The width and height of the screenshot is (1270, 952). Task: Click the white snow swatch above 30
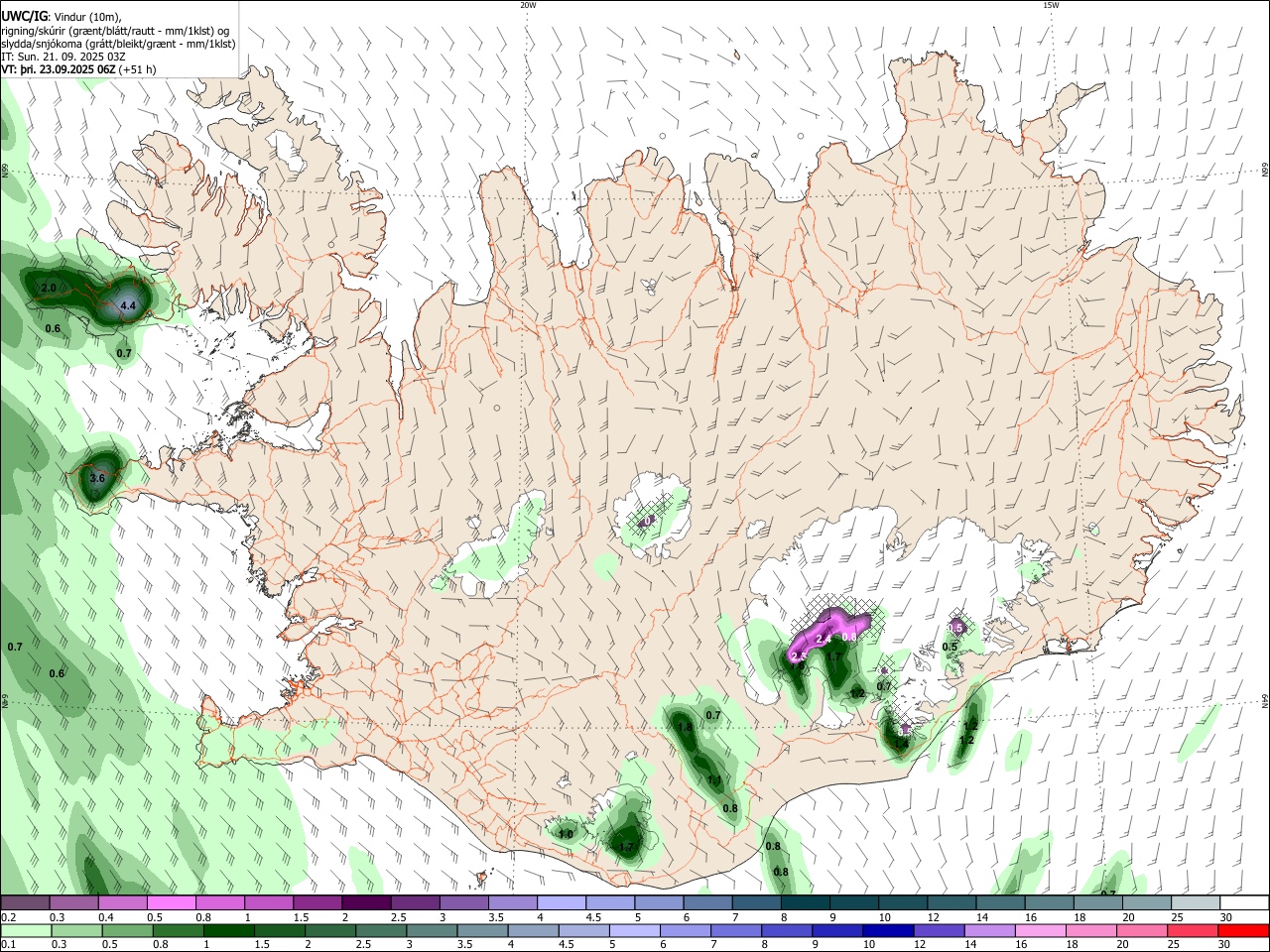[1244, 902]
